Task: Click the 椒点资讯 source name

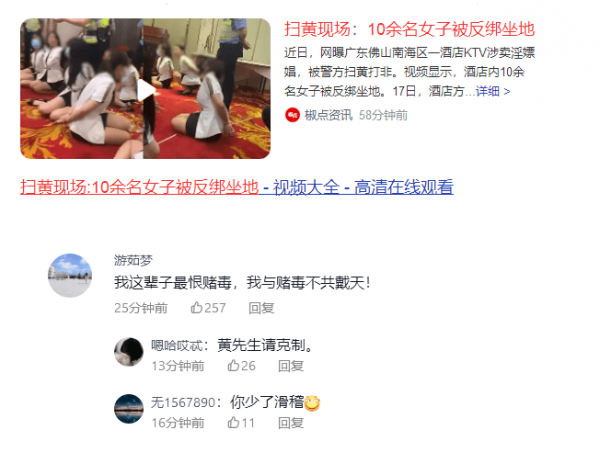Action: click(x=328, y=115)
